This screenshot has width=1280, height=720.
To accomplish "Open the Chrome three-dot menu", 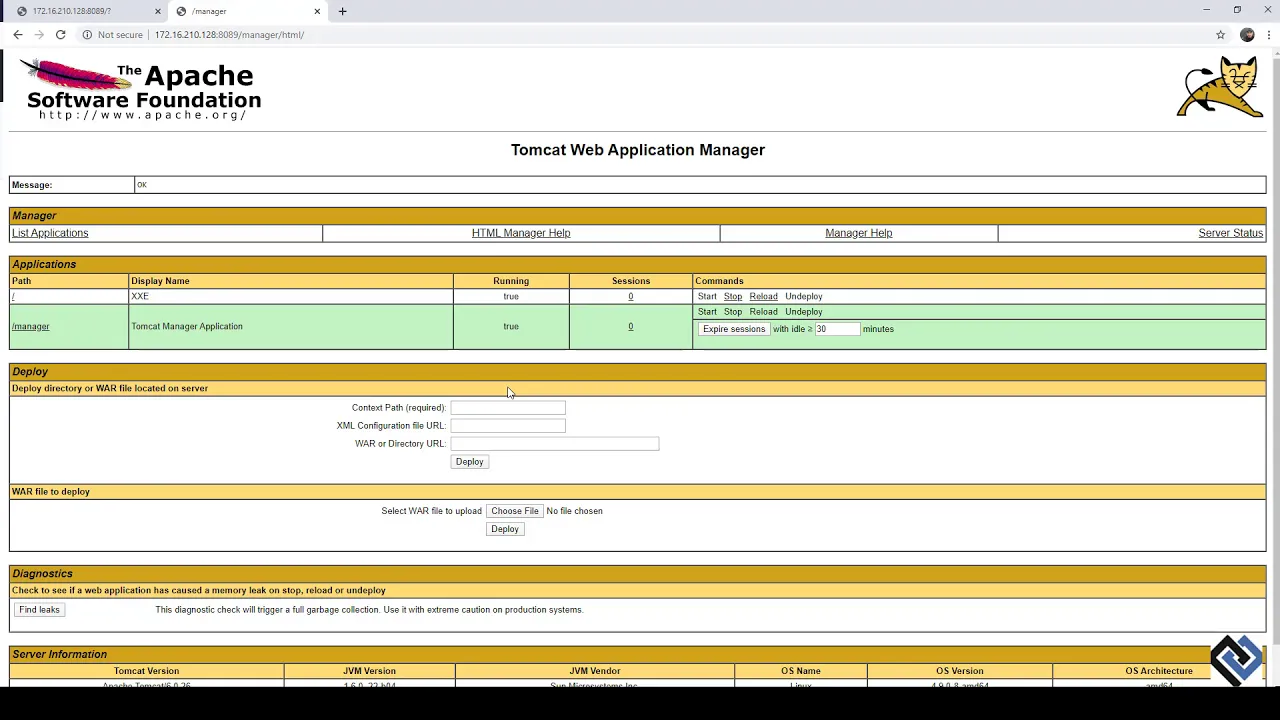I will (1268, 35).
